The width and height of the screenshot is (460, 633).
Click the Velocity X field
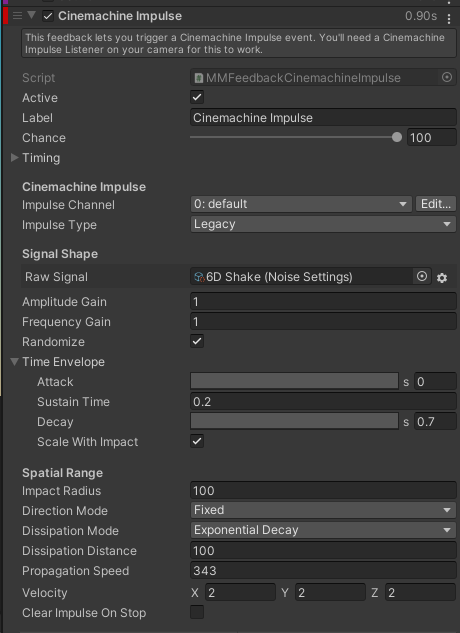click(x=240, y=593)
